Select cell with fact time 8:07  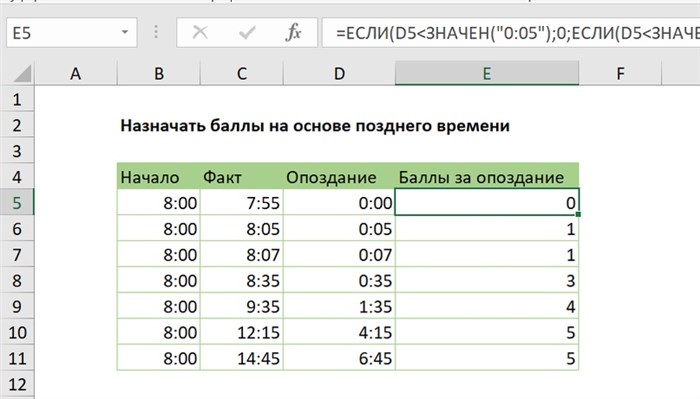[242, 254]
